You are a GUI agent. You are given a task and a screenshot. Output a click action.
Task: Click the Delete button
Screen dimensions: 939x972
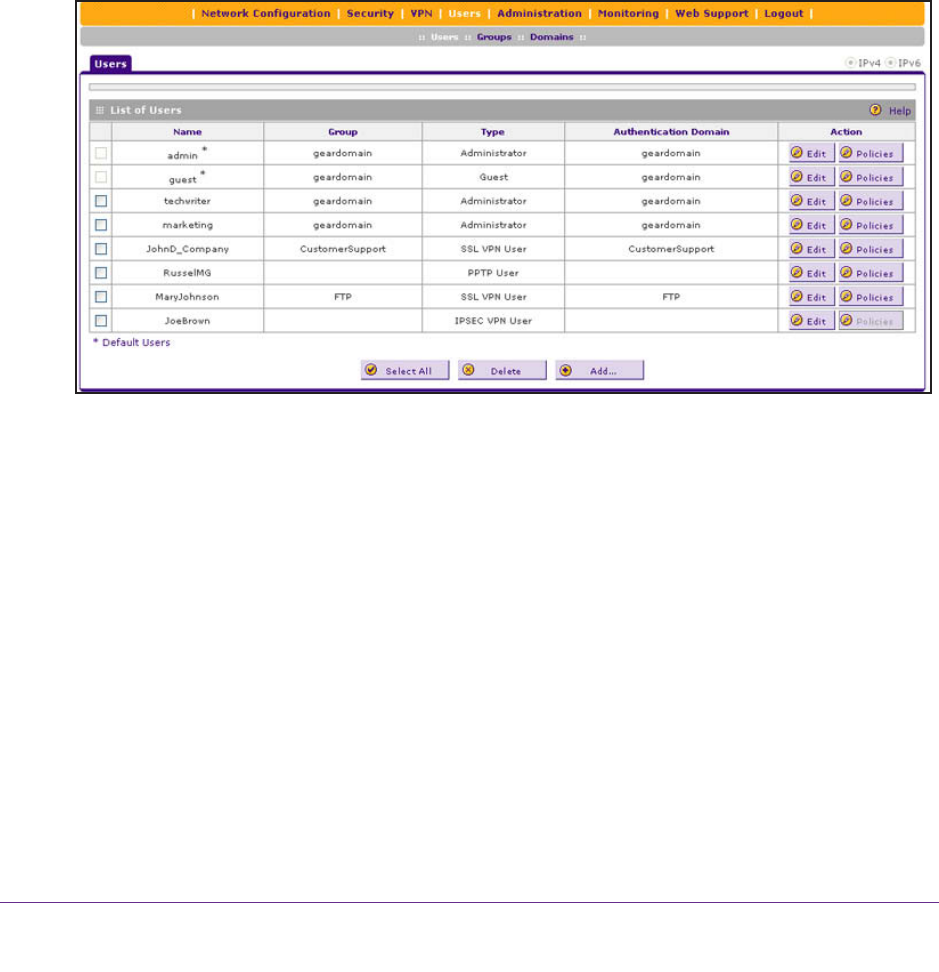click(x=502, y=371)
